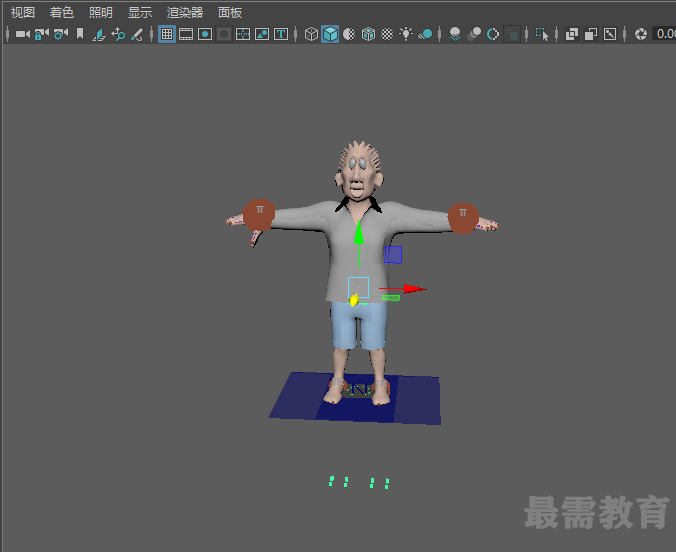Toggle the Gate Mask button
The width and height of the screenshot is (676, 552).
coord(224,34)
